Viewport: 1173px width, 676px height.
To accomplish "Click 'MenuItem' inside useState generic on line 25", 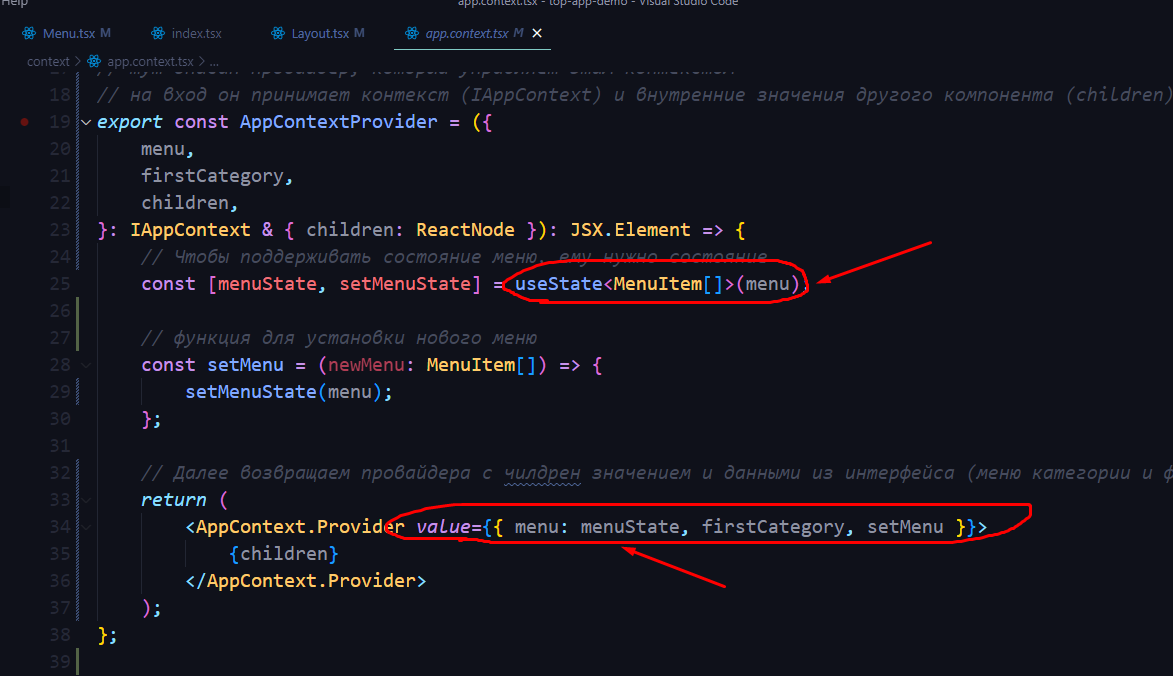I will pyautogui.click(x=658, y=284).
